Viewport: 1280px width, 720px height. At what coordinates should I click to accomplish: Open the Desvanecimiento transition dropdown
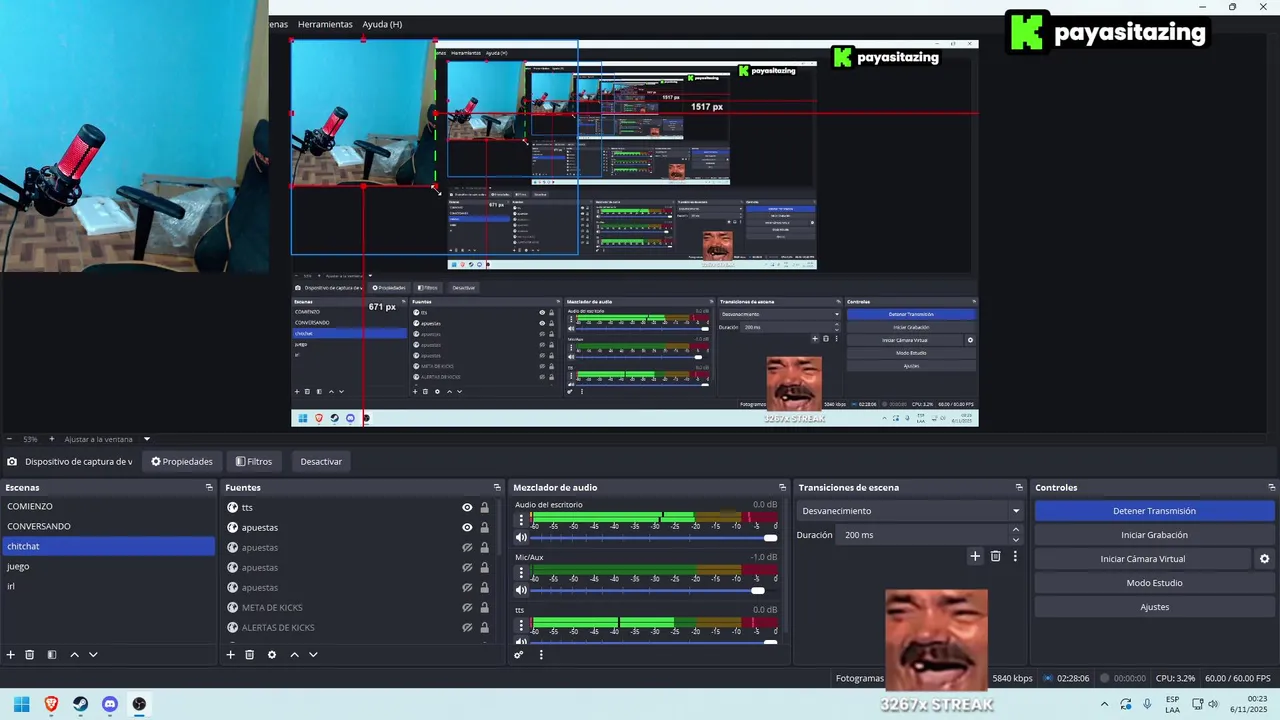(910, 511)
